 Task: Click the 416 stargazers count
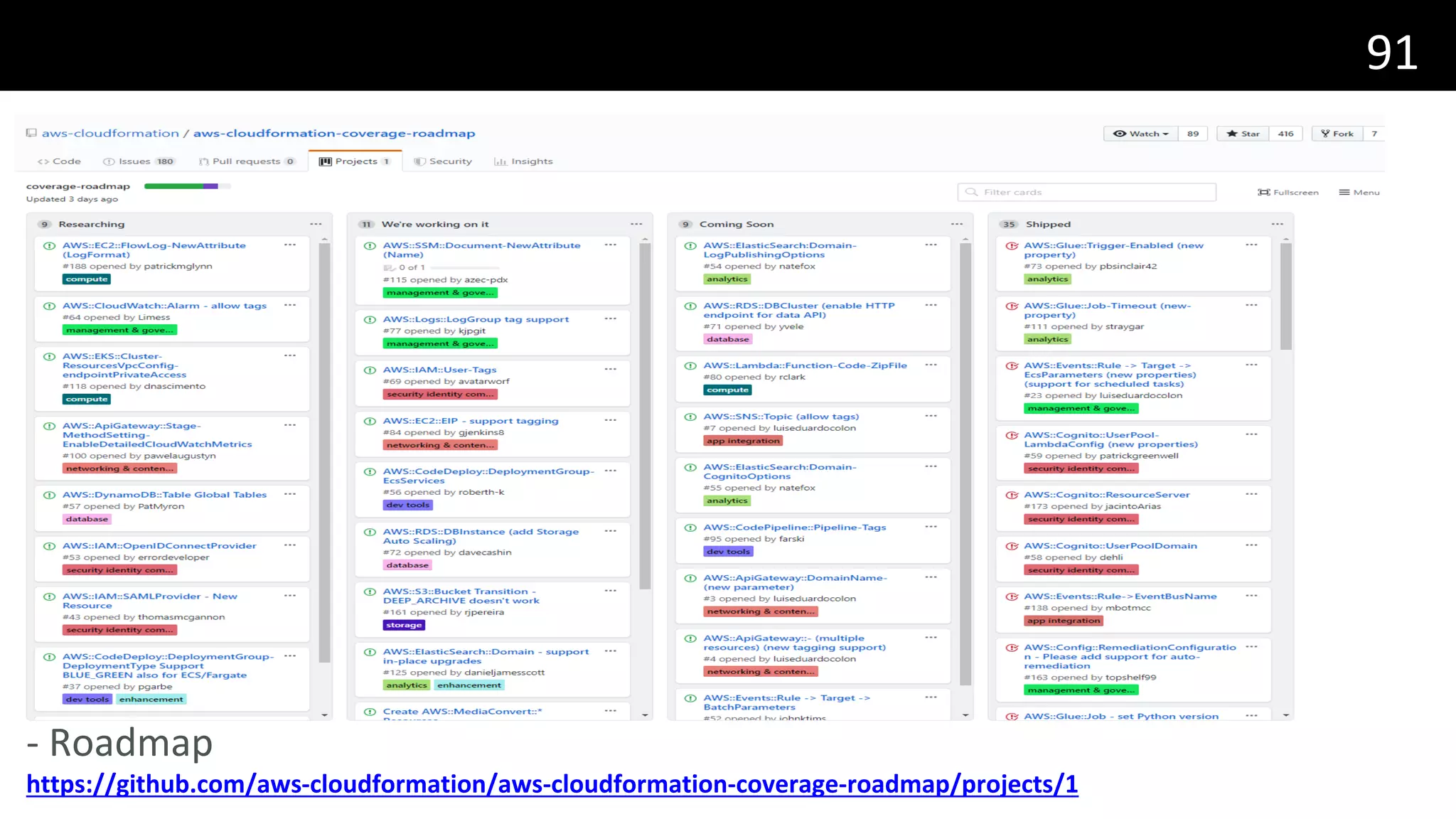point(1285,134)
